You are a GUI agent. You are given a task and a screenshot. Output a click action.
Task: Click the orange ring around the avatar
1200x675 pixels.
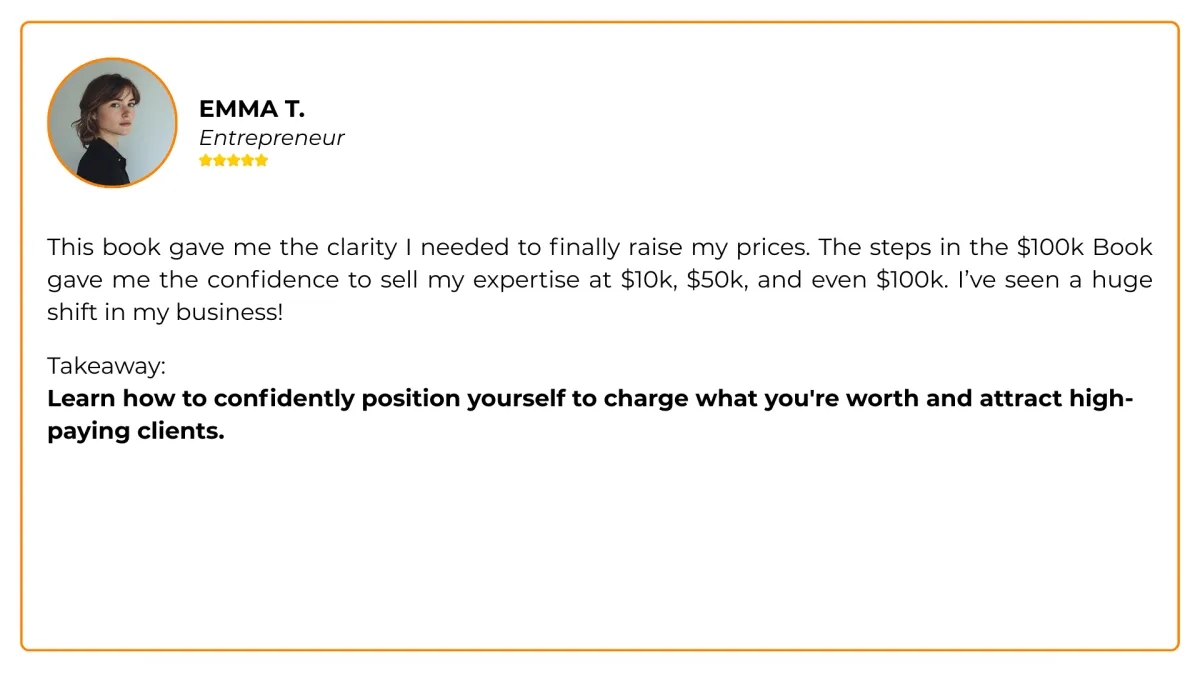[x=112, y=59]
